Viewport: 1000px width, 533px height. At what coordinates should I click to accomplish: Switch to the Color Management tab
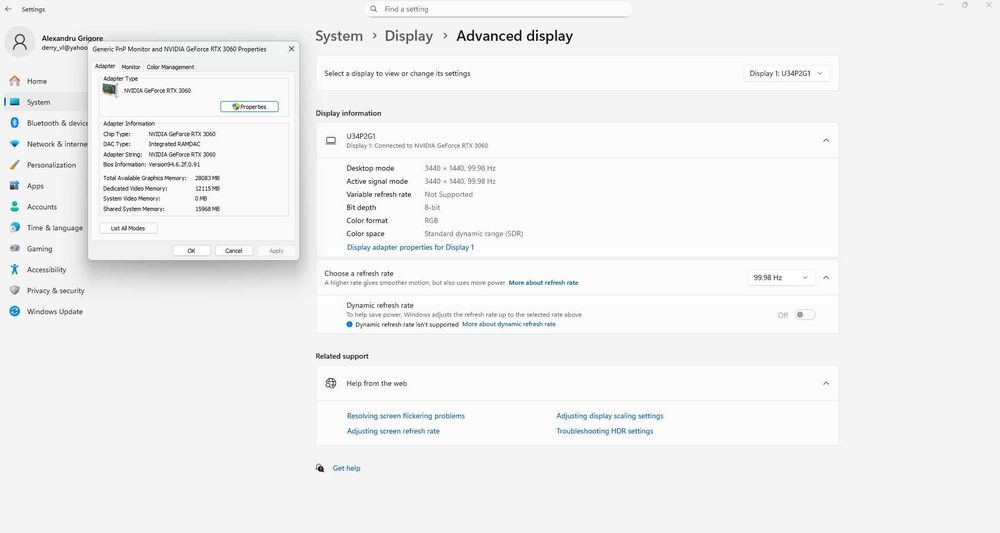(x=170, y=67)
